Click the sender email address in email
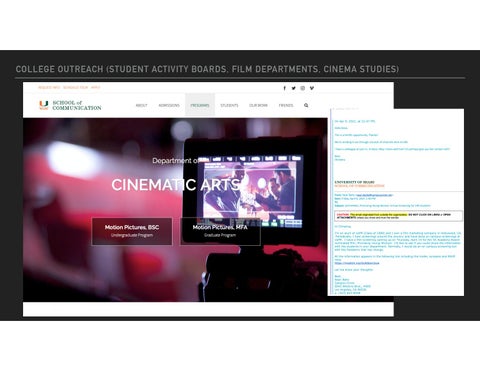This screenshot has width=480, height=371. click(x=374, y=195)
